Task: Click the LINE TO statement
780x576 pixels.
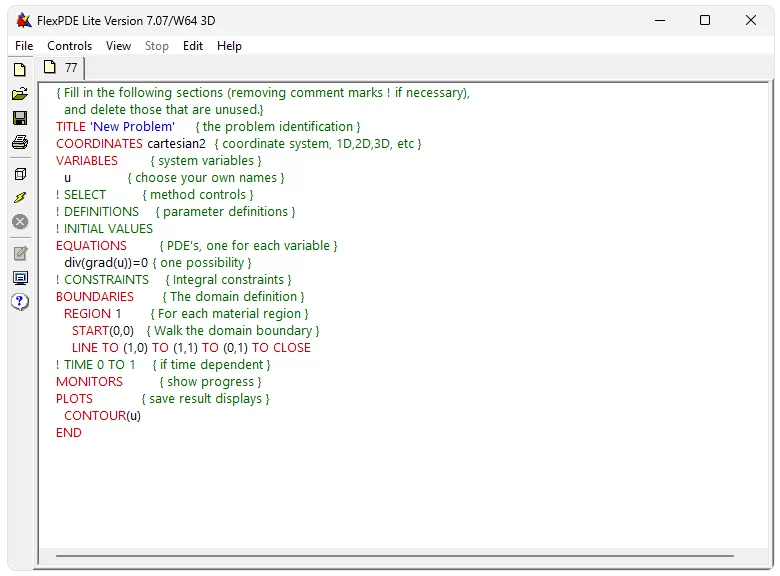Action: tap(191, 348)
